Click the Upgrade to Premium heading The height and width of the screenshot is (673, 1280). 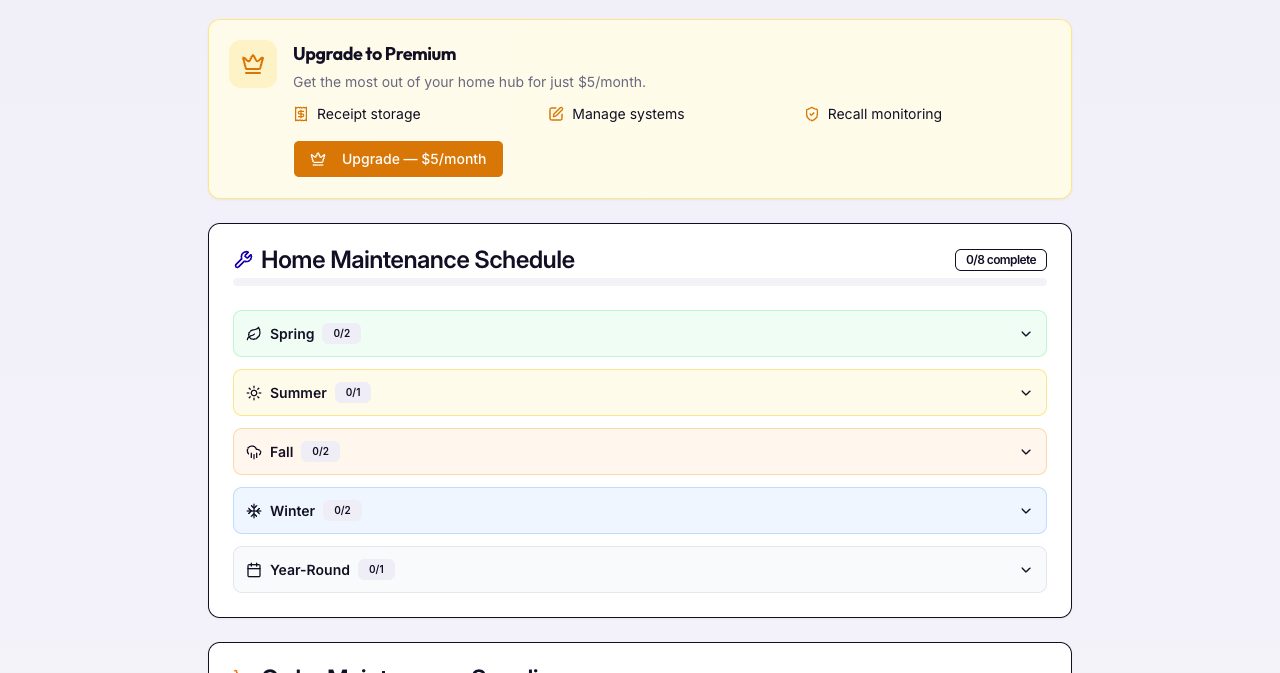point(374,54)
